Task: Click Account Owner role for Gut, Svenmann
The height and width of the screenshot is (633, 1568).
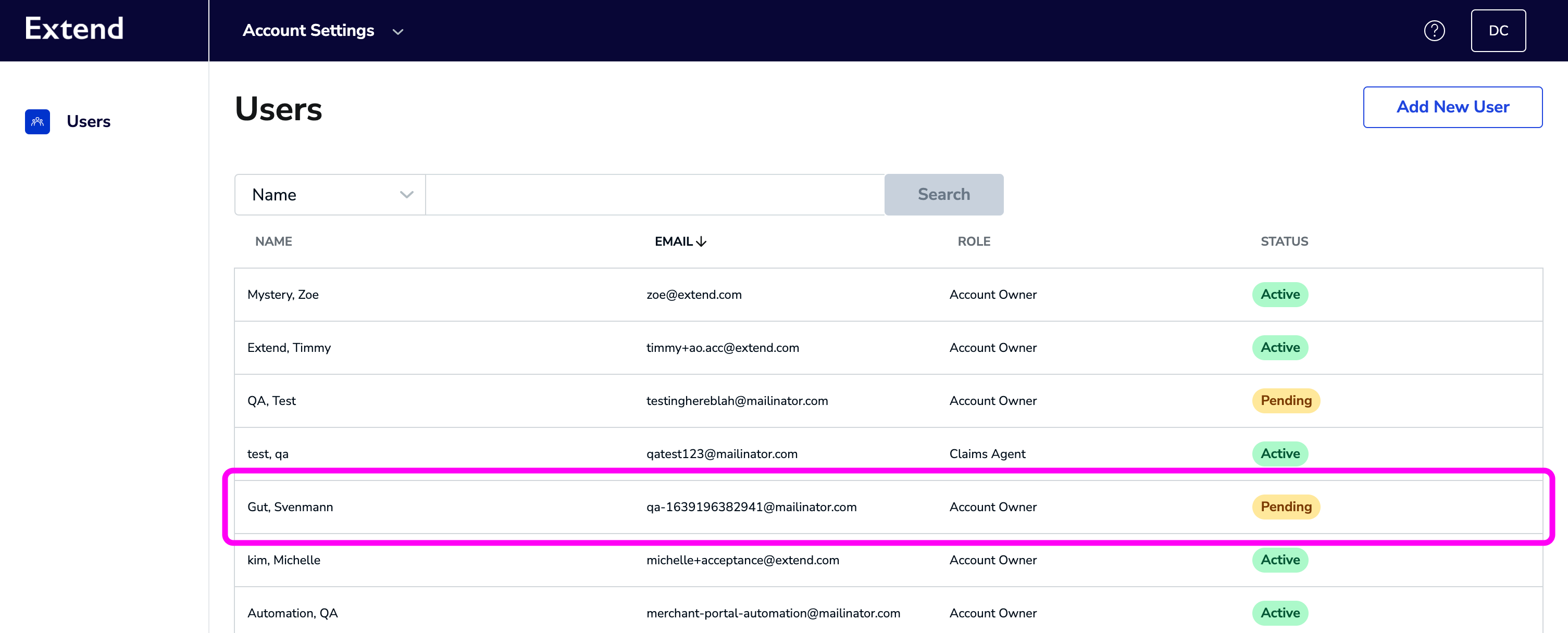Action: (993, 507)
